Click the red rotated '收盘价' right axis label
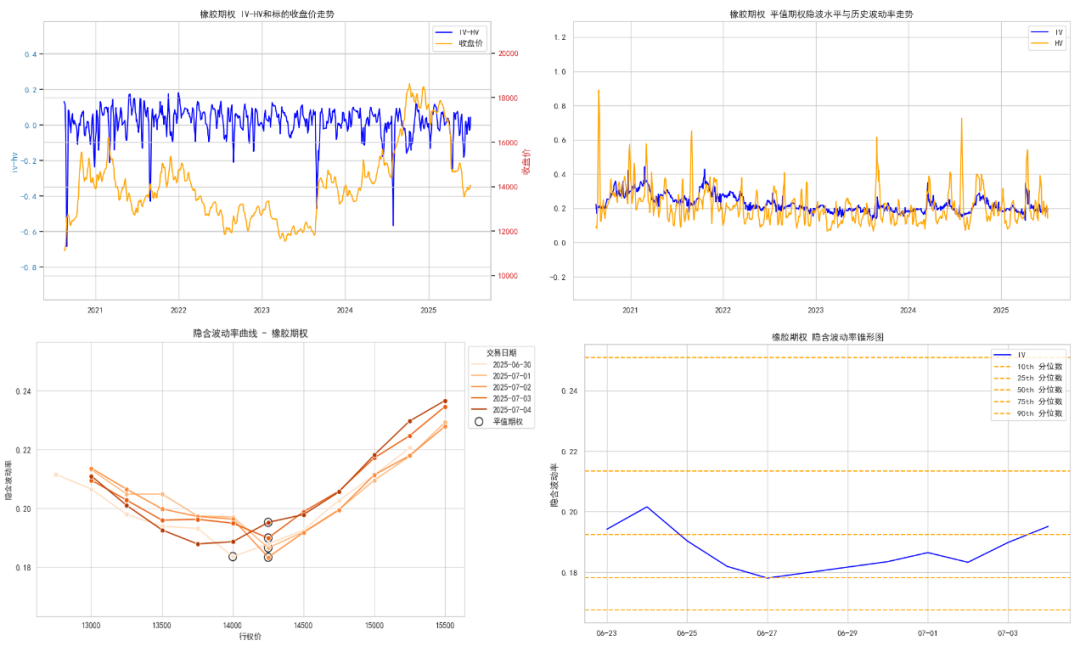The width and height of the screenshot is (1080, 646). (526, 162)
